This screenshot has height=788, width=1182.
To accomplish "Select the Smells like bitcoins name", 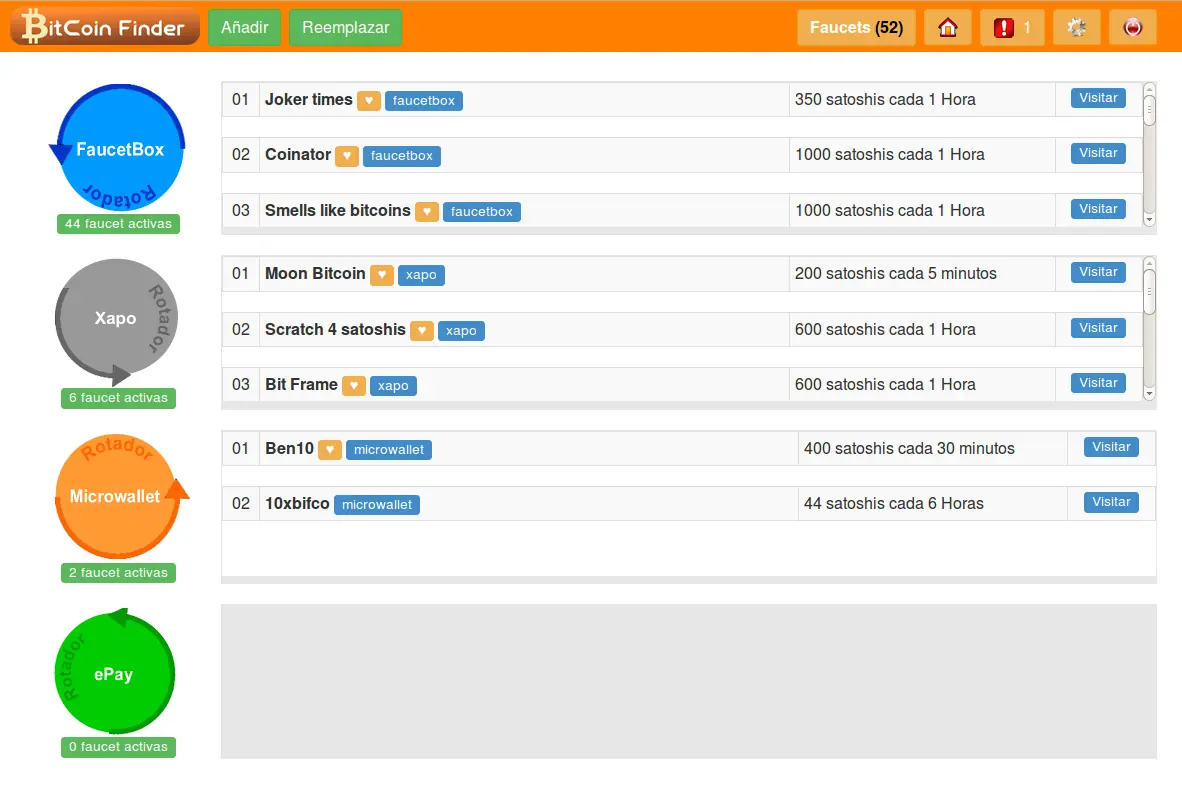I will [338, 210].
